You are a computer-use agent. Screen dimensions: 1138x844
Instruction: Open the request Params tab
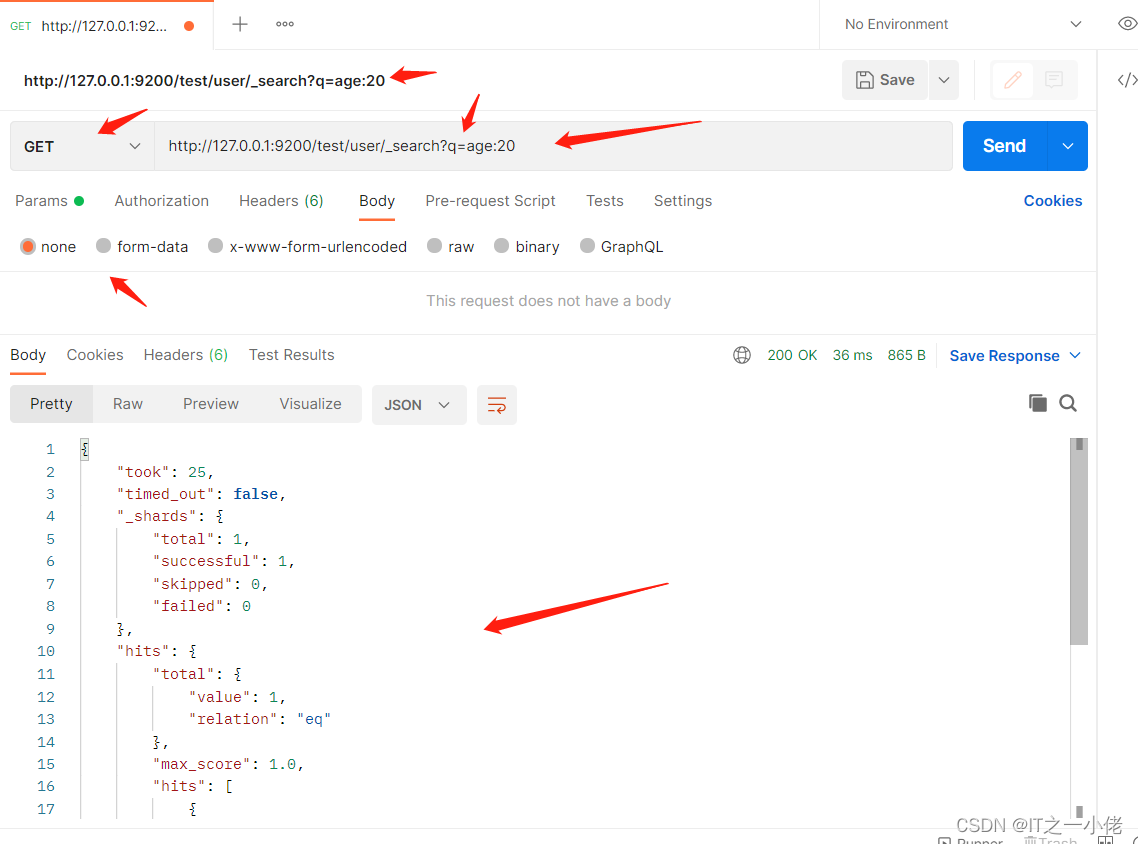[x=49, y=201]
